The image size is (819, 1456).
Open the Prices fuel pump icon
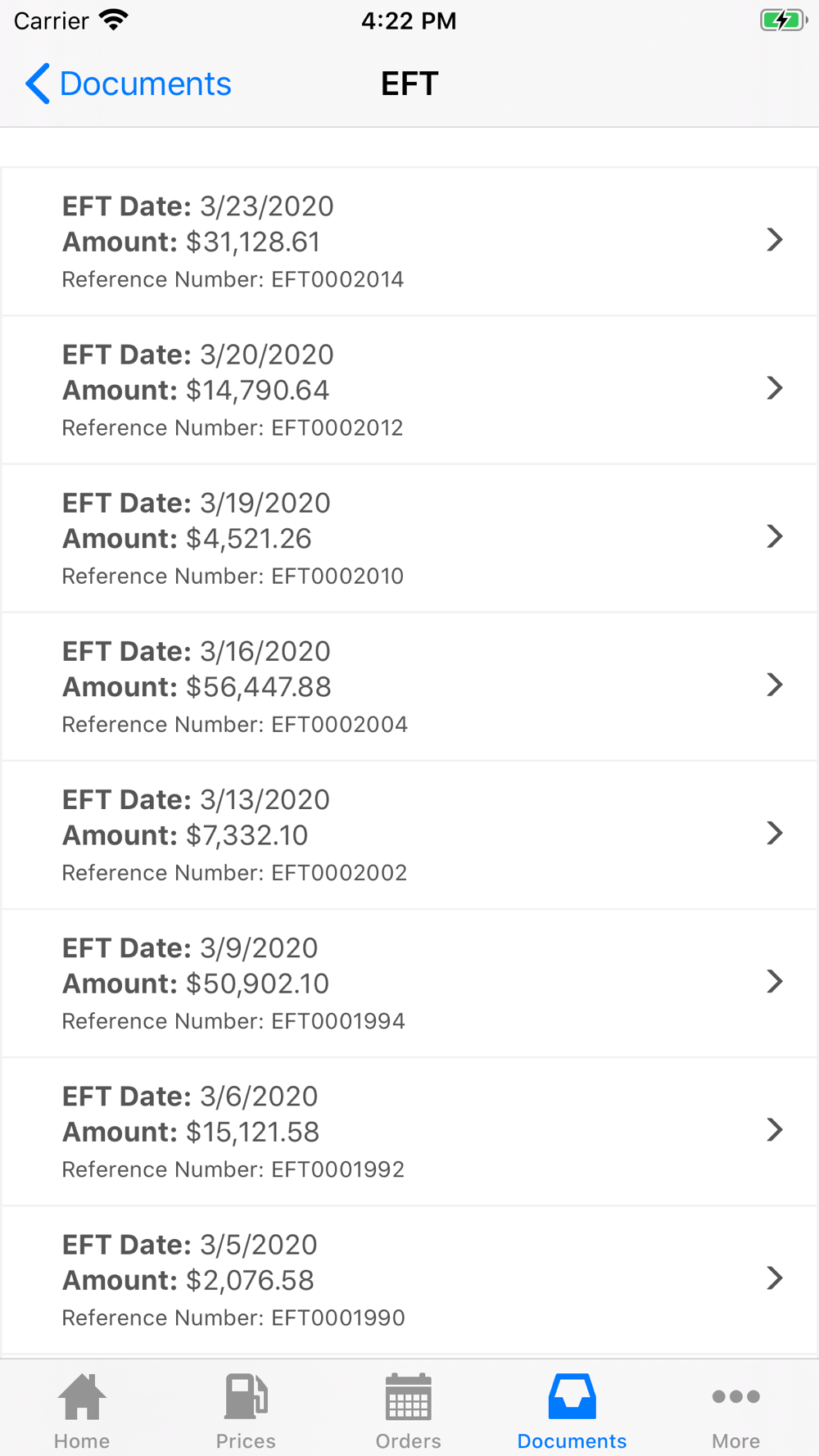(x=246, y=1396)
